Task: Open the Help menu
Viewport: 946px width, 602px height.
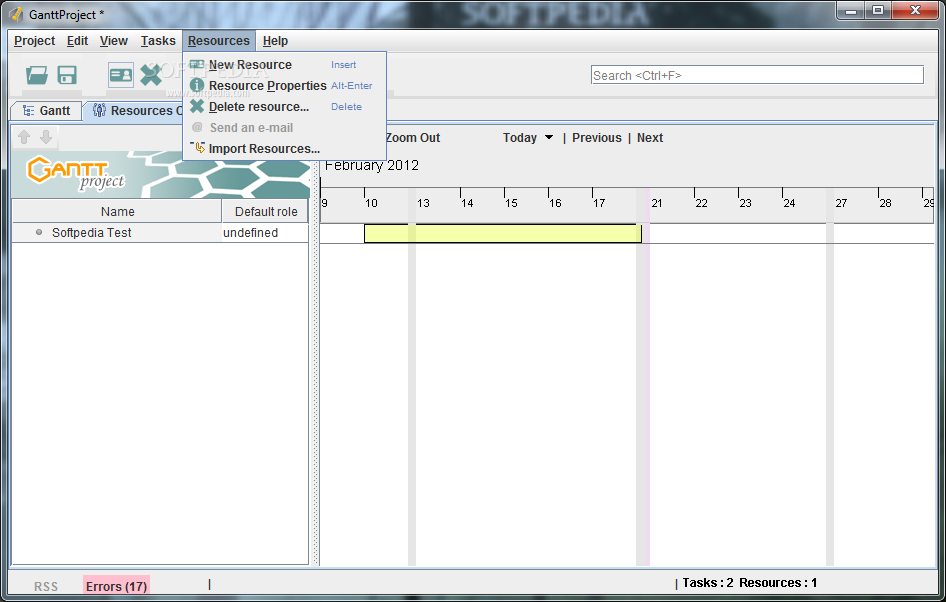Action: click(x=275, y=40)
